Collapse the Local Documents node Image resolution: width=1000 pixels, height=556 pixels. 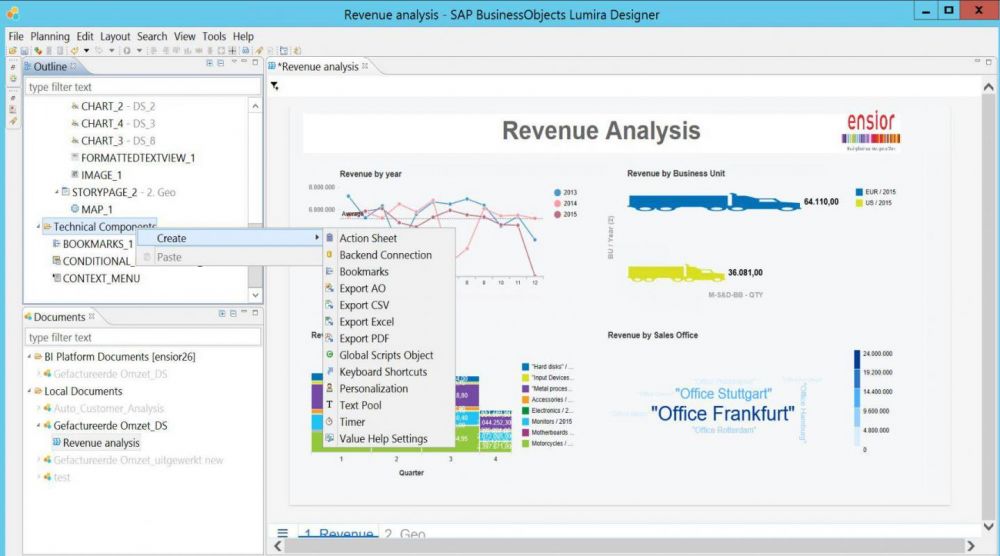[29, 391]
